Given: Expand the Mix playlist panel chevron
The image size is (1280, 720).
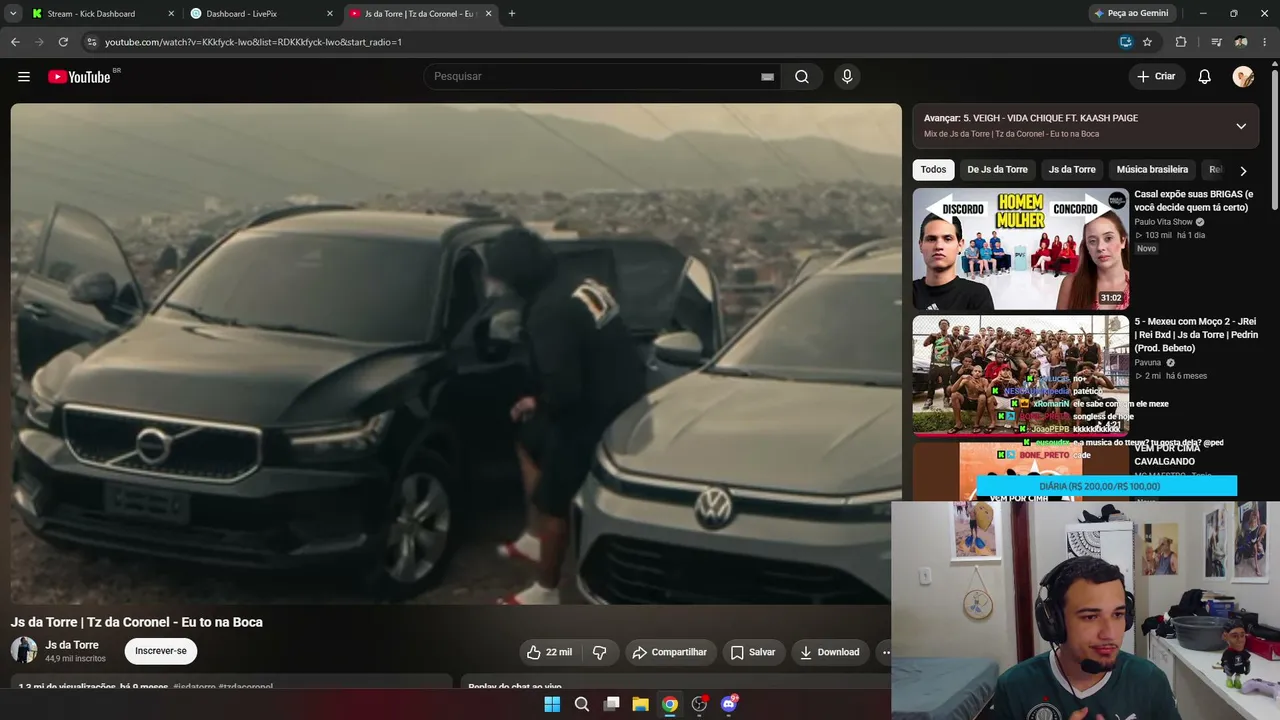Looking at the screenshot, I should pos(1241,126).
